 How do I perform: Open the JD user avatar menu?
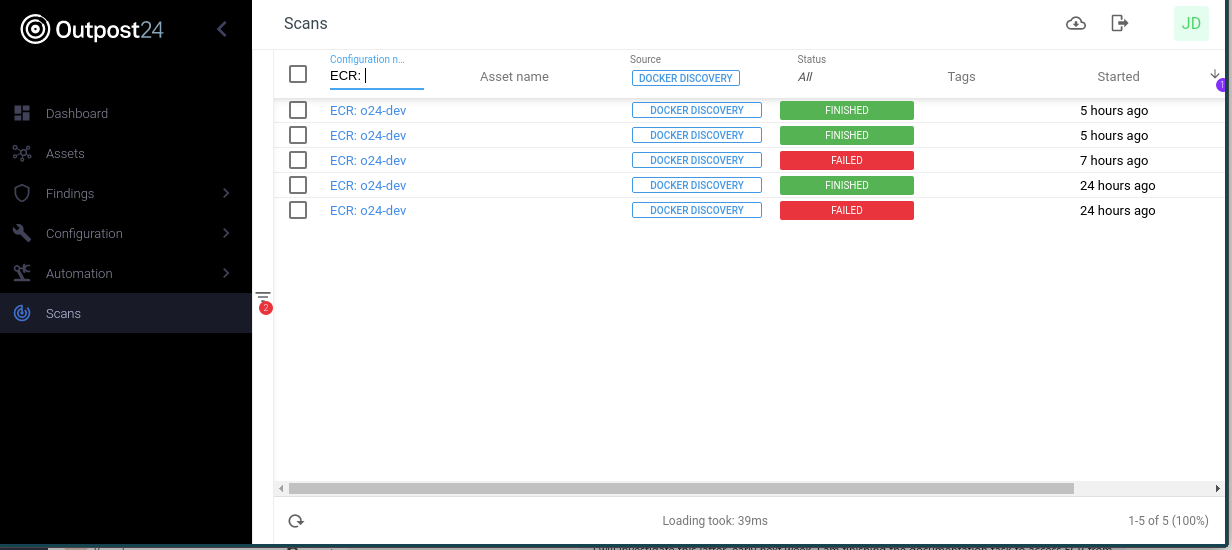(x=1191, y=23)
